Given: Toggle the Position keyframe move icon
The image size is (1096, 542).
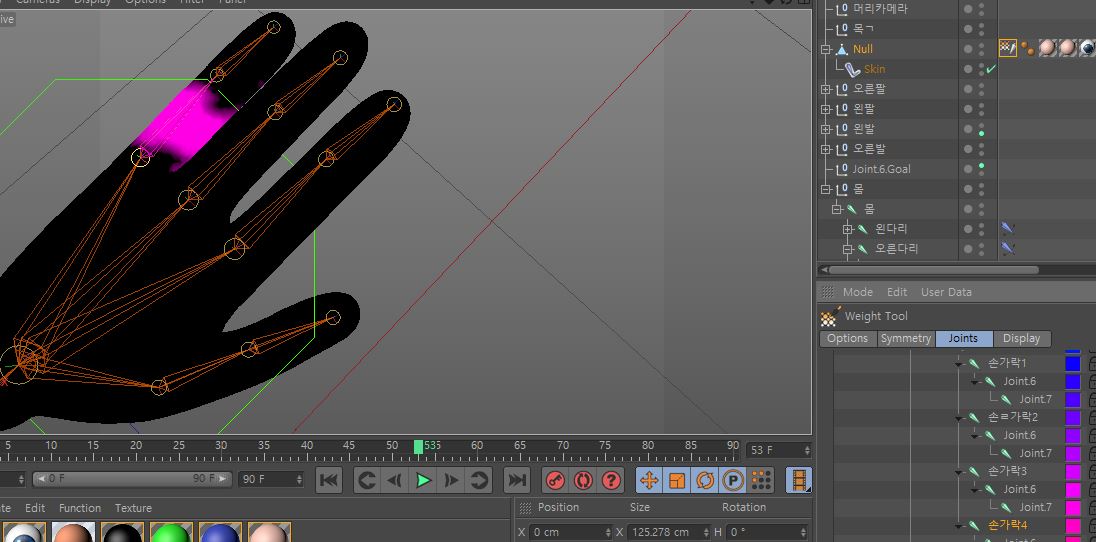Looking at the screenshot, I should pos(649,480).
